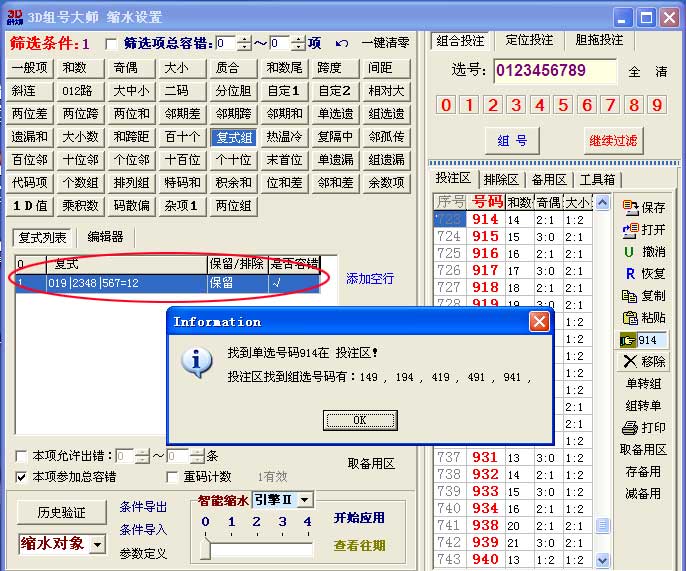Click the 恢复 (restore) icon button
Screen dimensions: 686x571
[x=644, y=274]
